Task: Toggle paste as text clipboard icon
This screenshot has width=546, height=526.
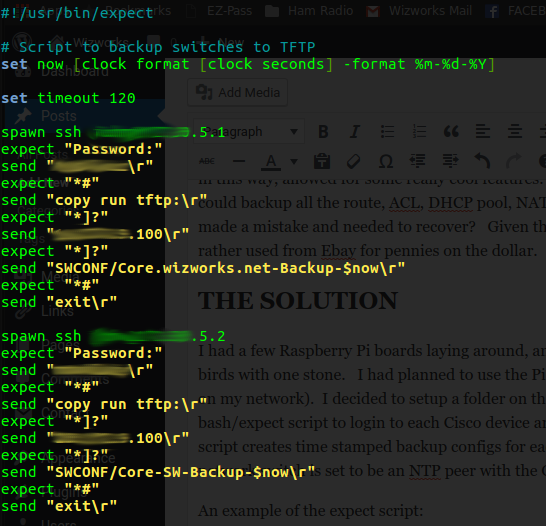Action: [322, 161]
